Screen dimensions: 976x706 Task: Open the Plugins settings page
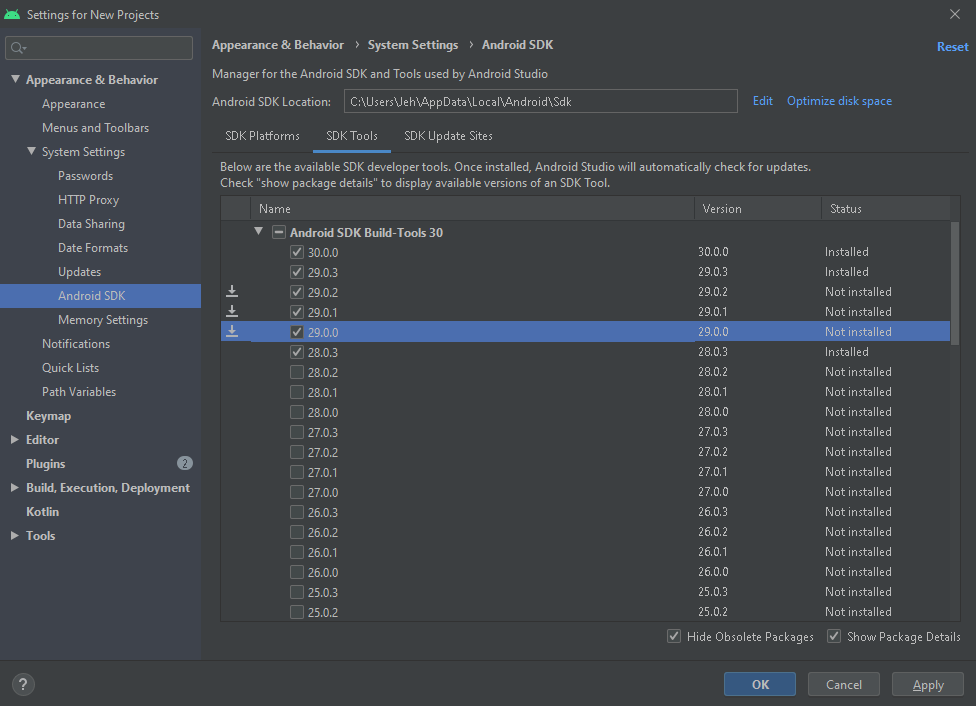[x=45, y=464]
